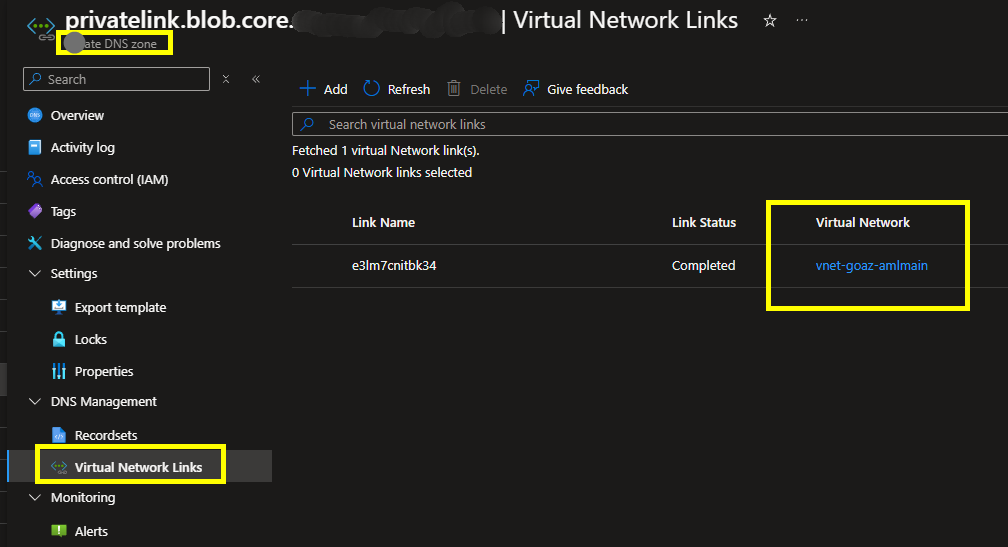
Task: Collapse the DNS Management section chevron
Action: (x=35, y=401)
